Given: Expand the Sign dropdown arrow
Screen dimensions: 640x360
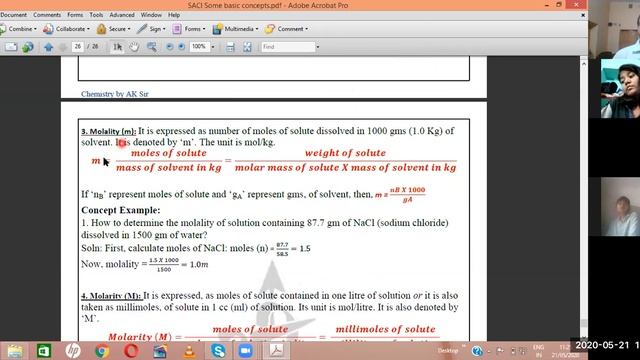Looking at the screenshot, I should point(164,29).
